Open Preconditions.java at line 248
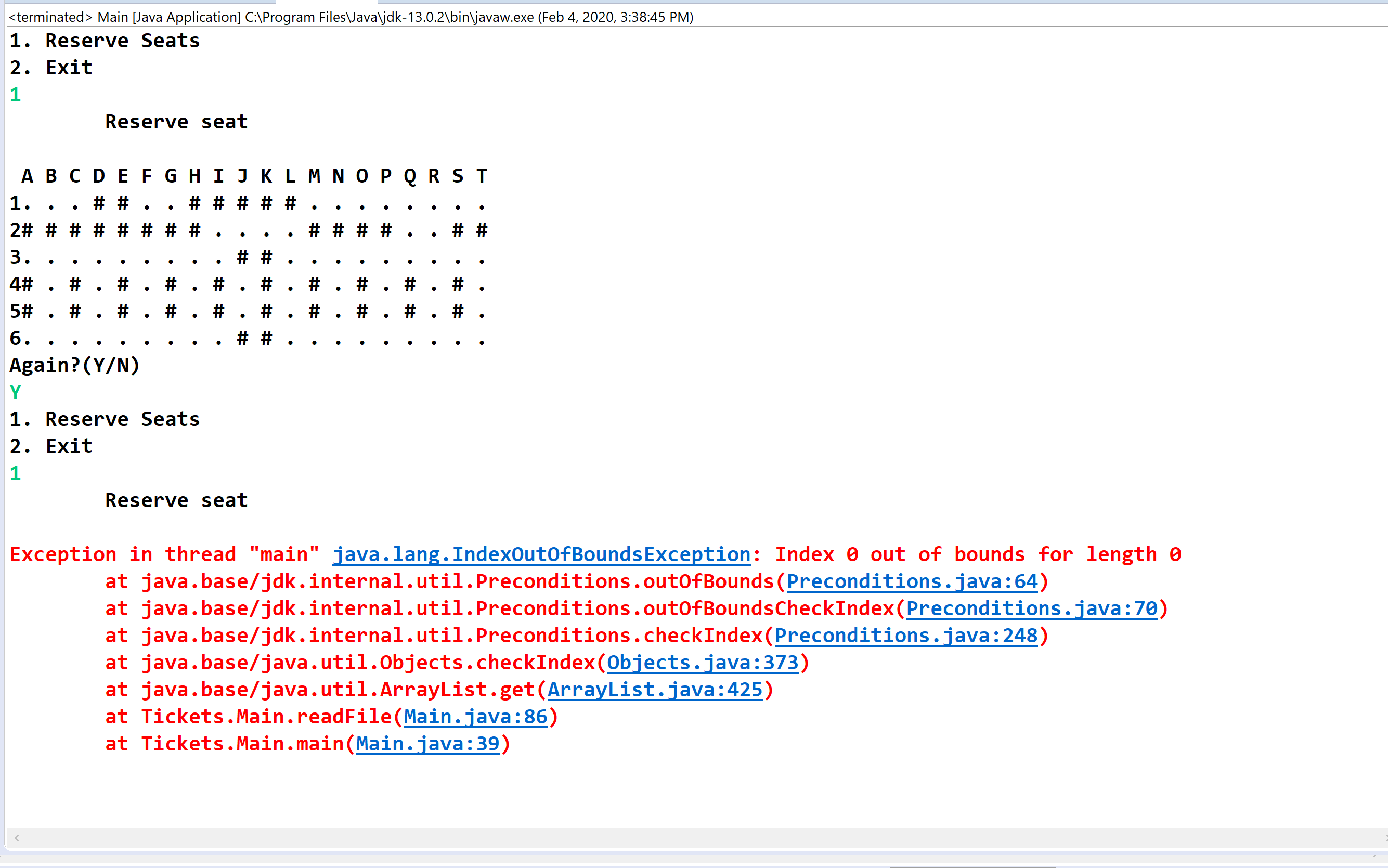This screenshot has width=1388, height=868. pos(908,635)
